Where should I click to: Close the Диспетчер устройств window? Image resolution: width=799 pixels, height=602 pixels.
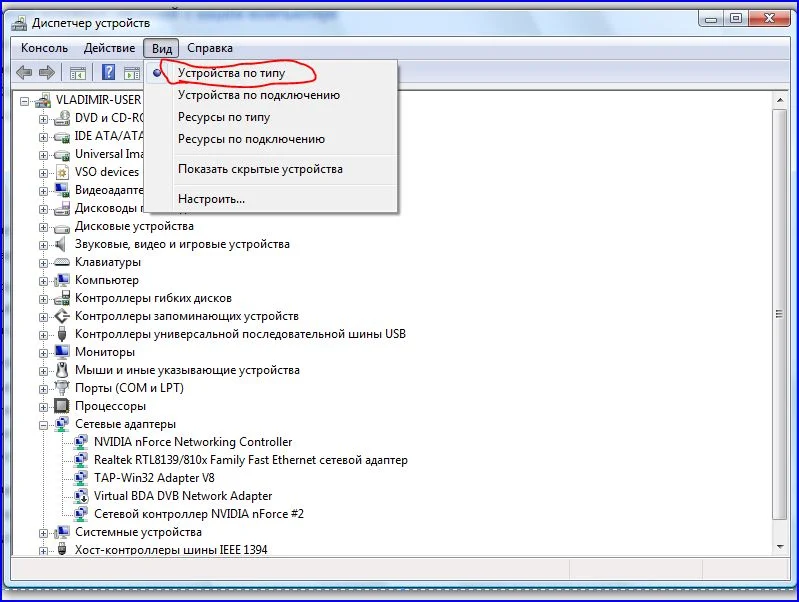(769, 19)
